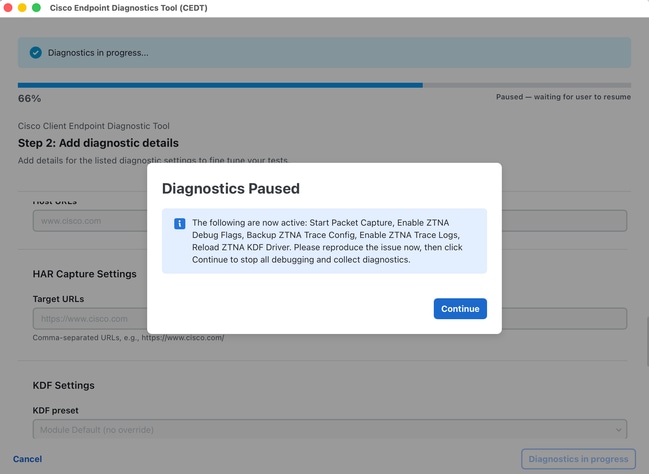The image size is (649, 474).
Task: Click the window title Cisco Endpoint Diagnostics Tool
Action: 128,8
